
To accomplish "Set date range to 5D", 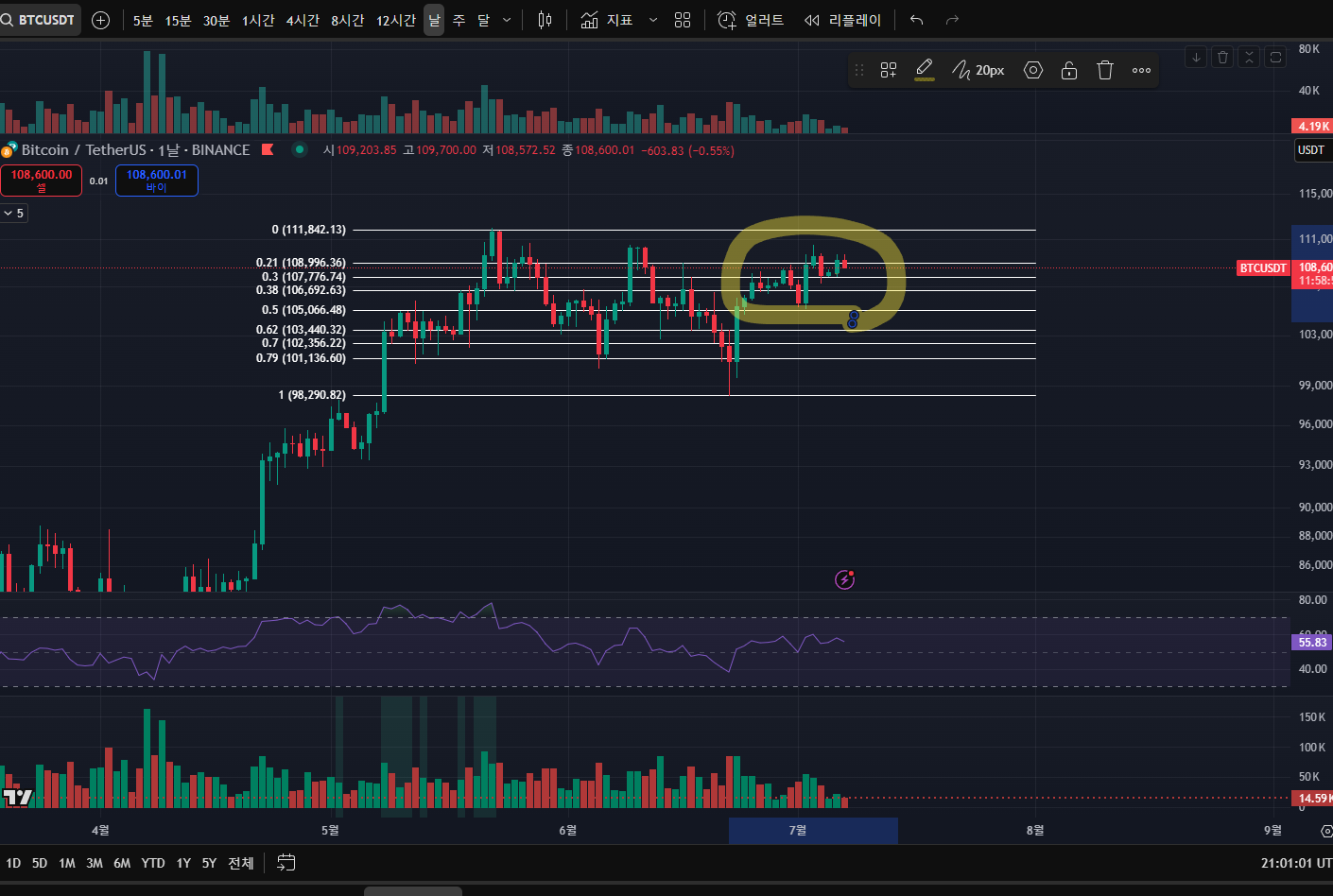I will 40,863.
